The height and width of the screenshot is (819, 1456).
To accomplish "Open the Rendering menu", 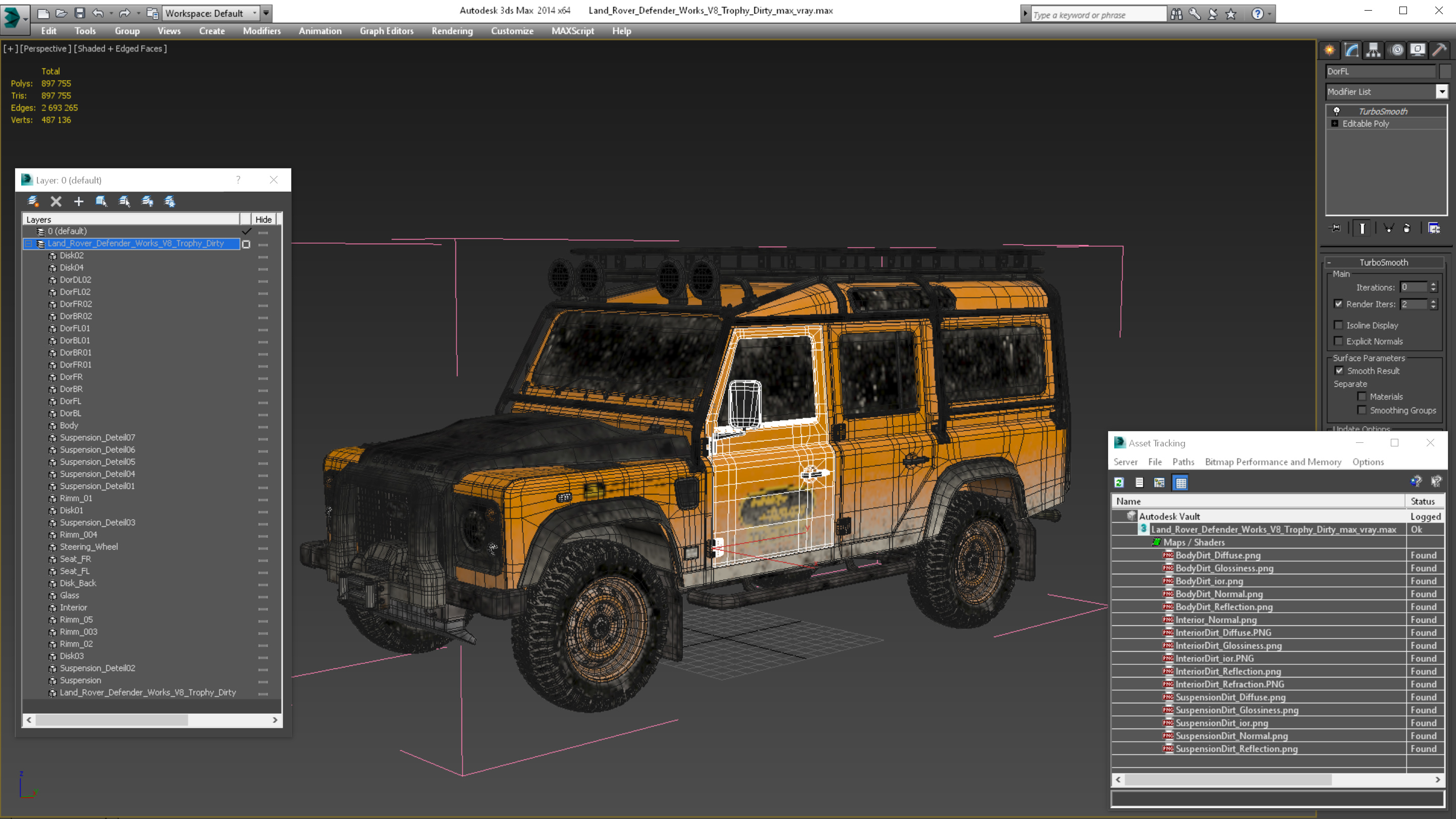I will 452,31.
